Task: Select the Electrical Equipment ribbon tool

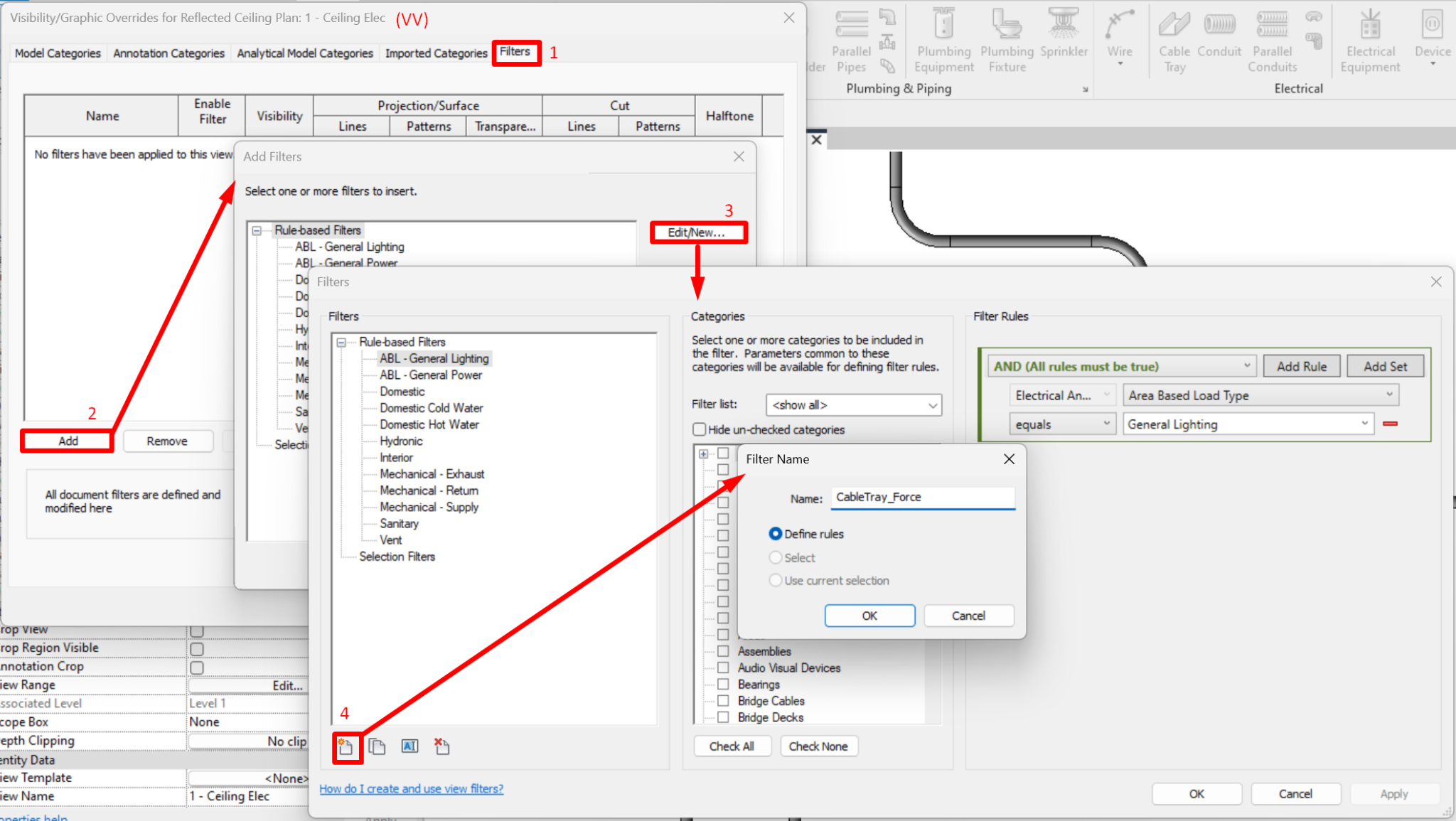Action: 1370,41
